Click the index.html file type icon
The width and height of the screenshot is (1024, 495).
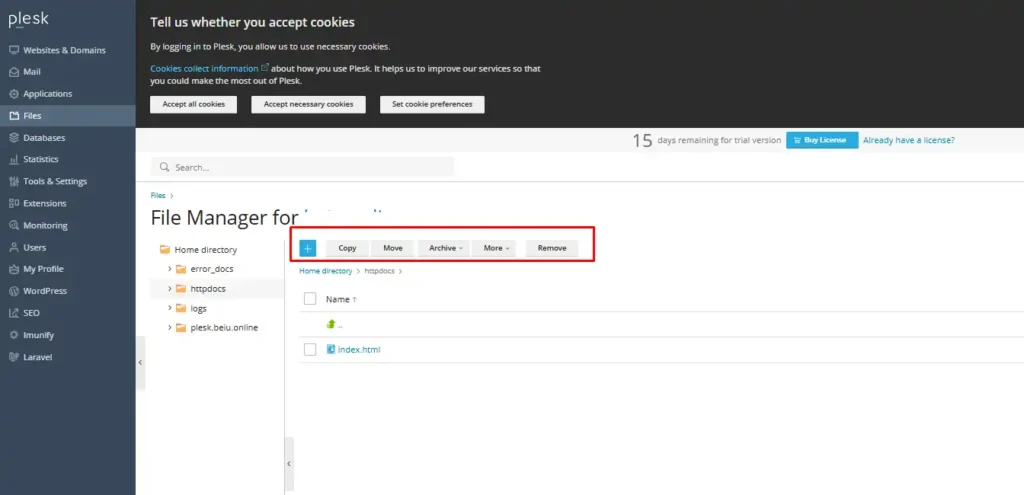(x=330, y=349)
